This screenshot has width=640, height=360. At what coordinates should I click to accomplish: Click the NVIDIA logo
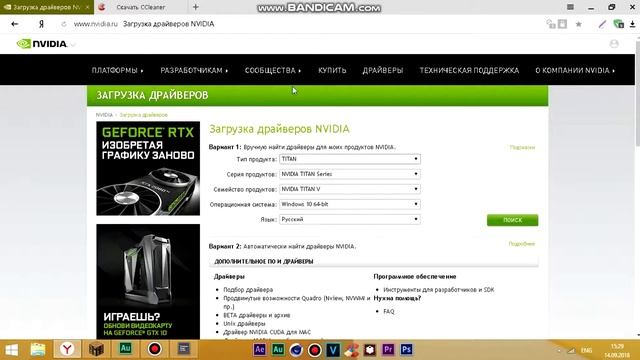(42, 44)
